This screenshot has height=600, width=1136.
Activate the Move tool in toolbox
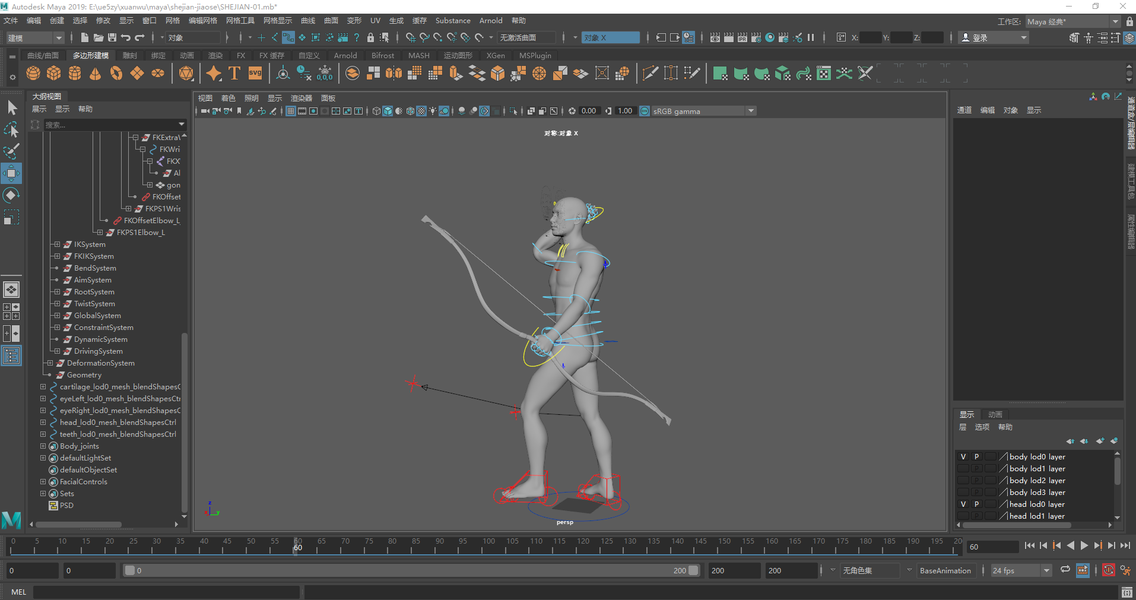pos(12,173)
